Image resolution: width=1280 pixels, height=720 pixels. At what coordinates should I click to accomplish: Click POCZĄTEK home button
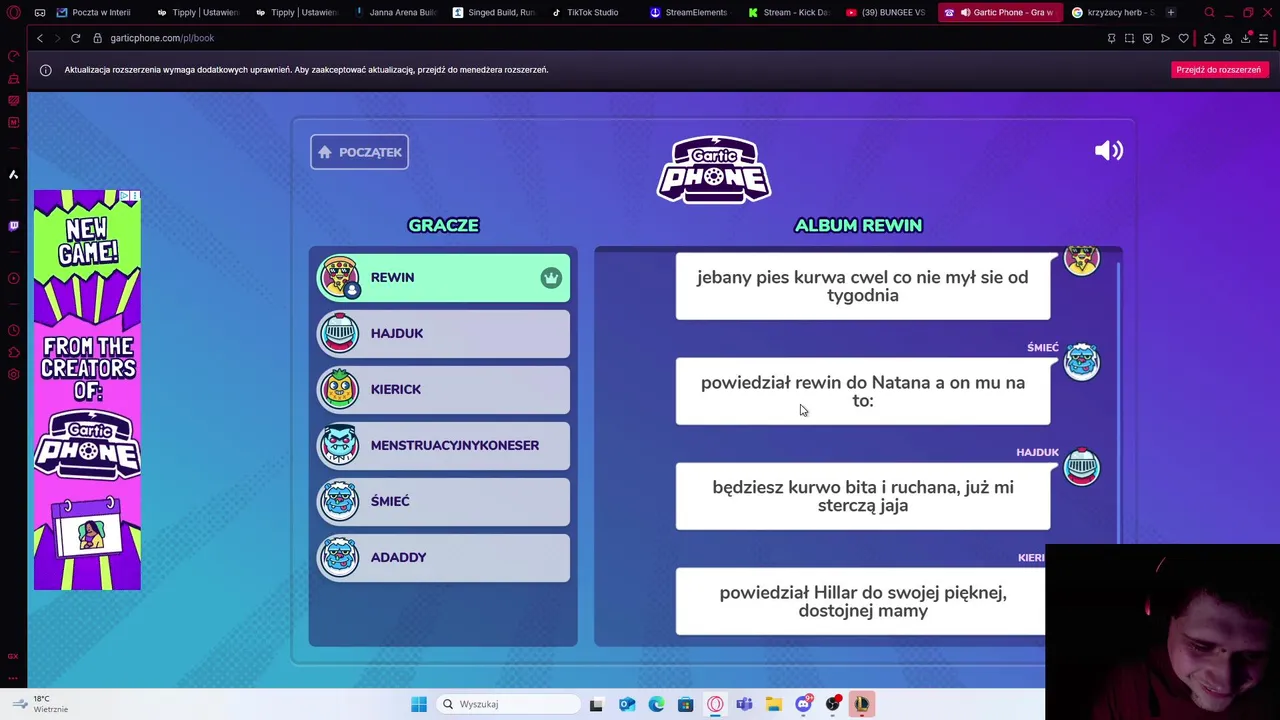[359, 152]
